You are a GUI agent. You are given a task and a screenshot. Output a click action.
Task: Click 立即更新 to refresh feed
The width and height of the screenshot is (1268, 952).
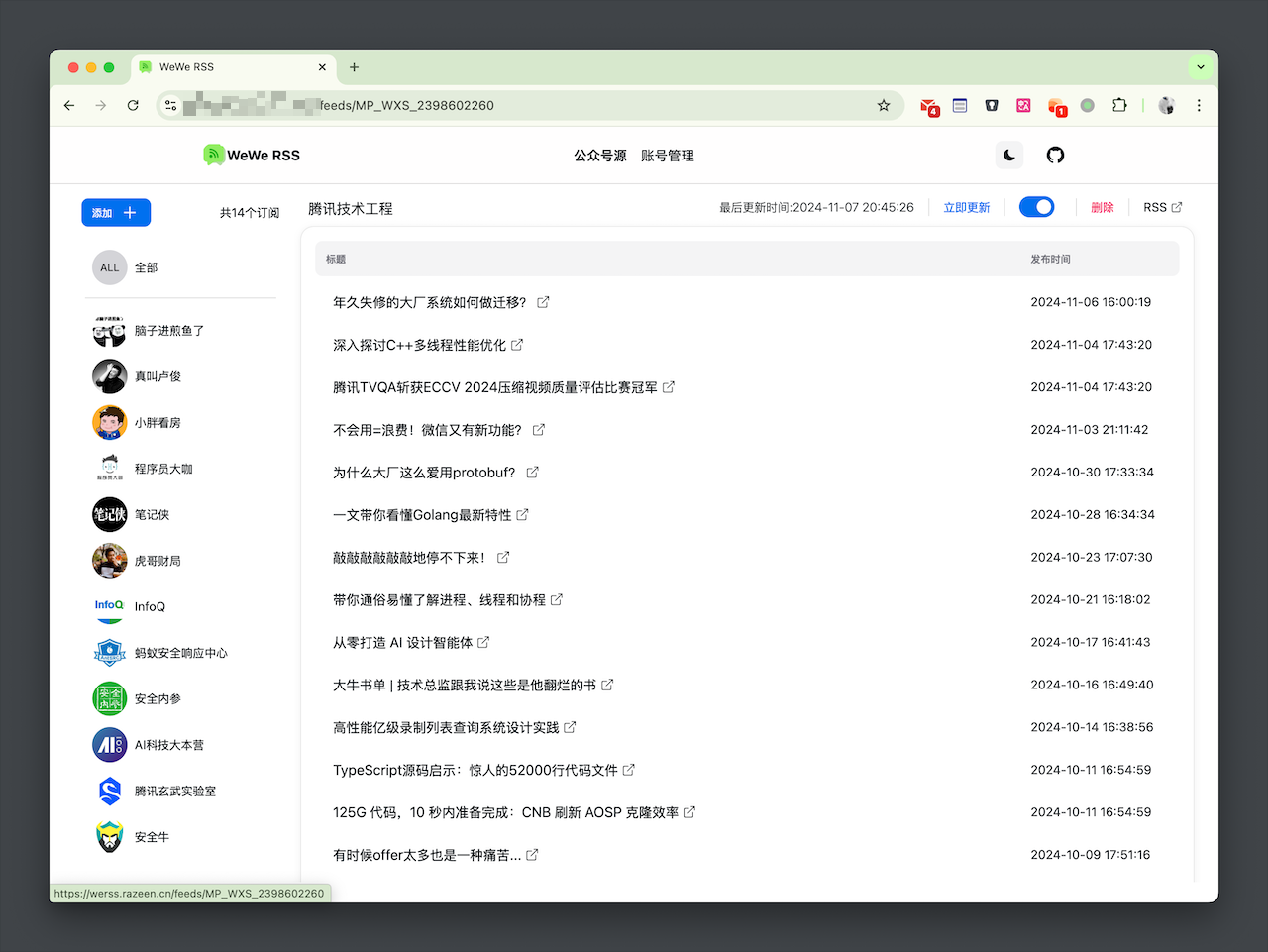pyautogui.click(x=967, y=208)
